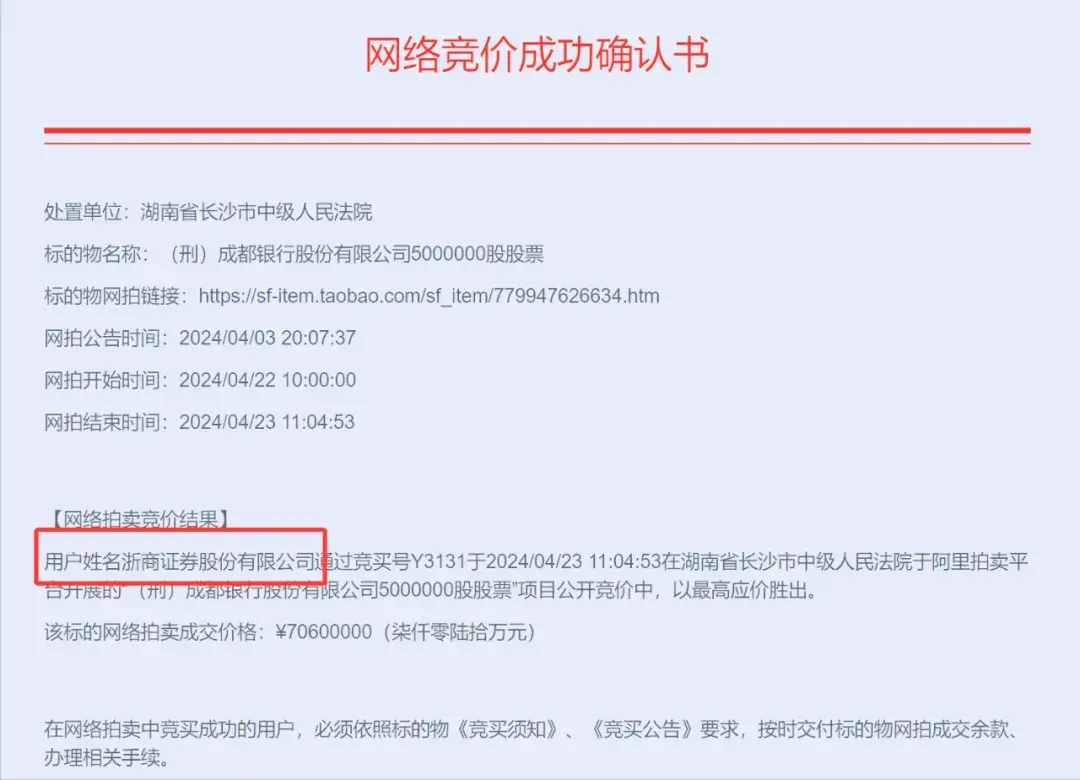Click the thick red divider line
The width and height of the screenshot is (1080, 780).
537,130
